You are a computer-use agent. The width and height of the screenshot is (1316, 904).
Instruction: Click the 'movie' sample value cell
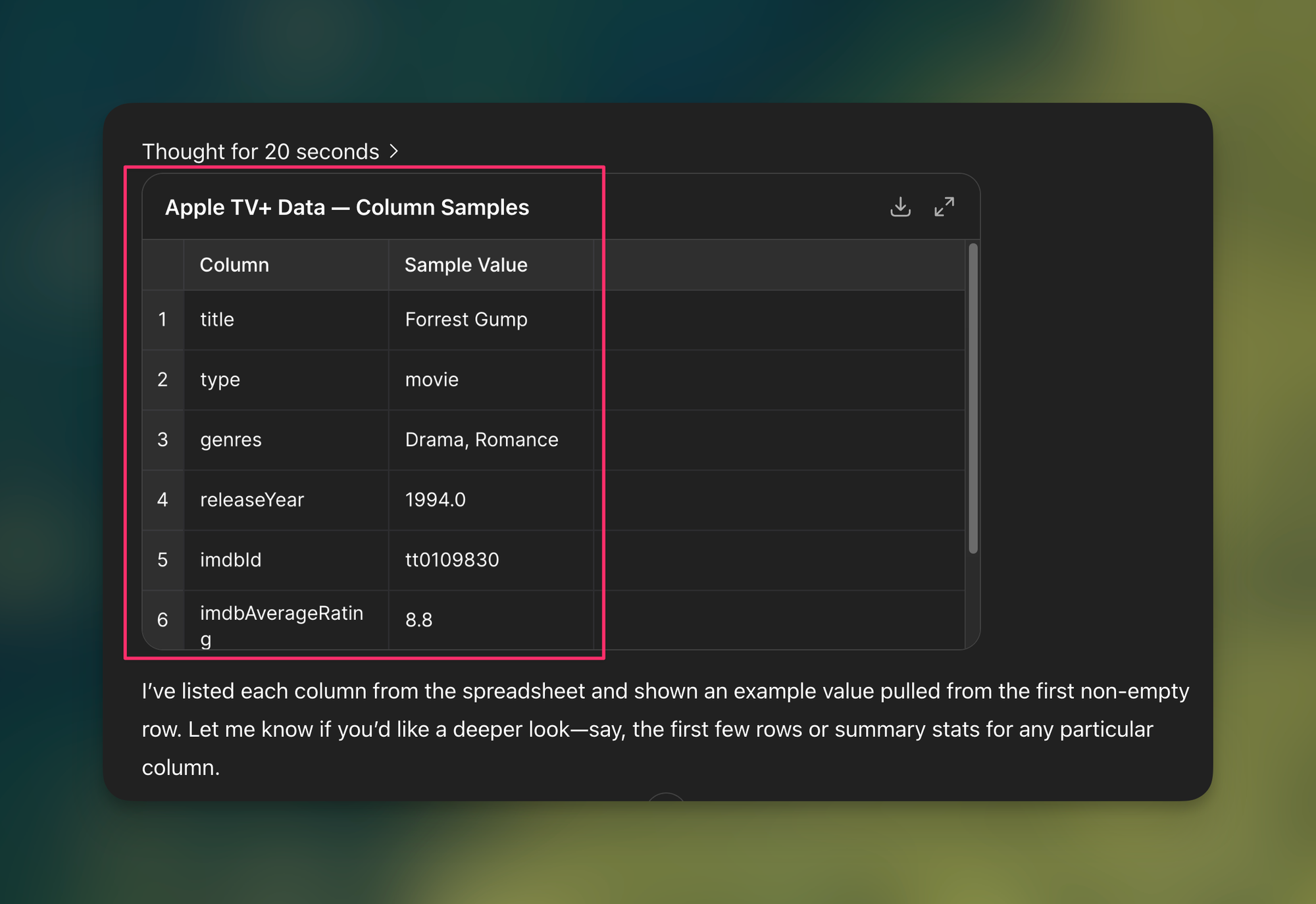(x=491, y=380)
